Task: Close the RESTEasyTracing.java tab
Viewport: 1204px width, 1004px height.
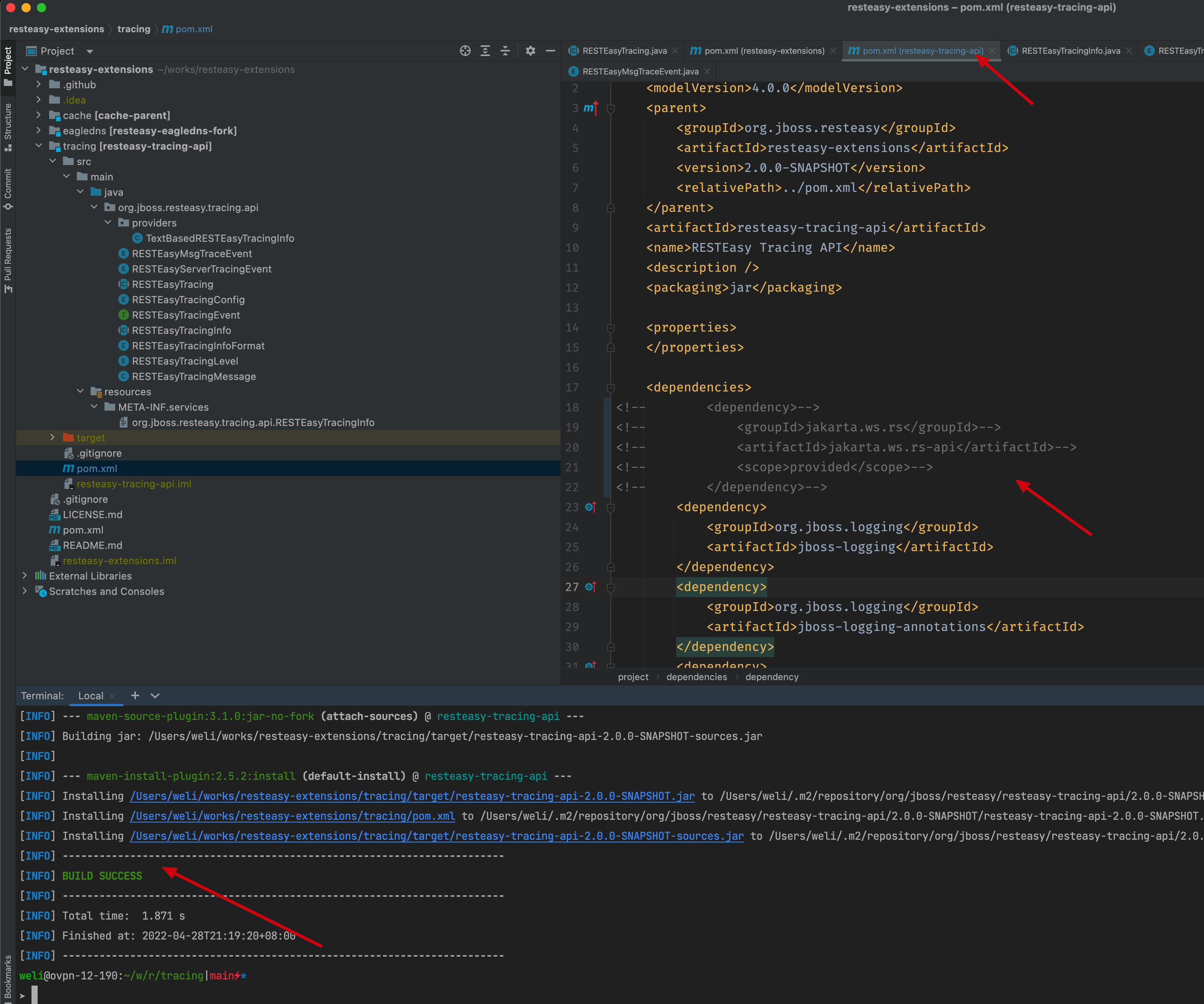Action: pyautogui.click(x=675, y=51)
